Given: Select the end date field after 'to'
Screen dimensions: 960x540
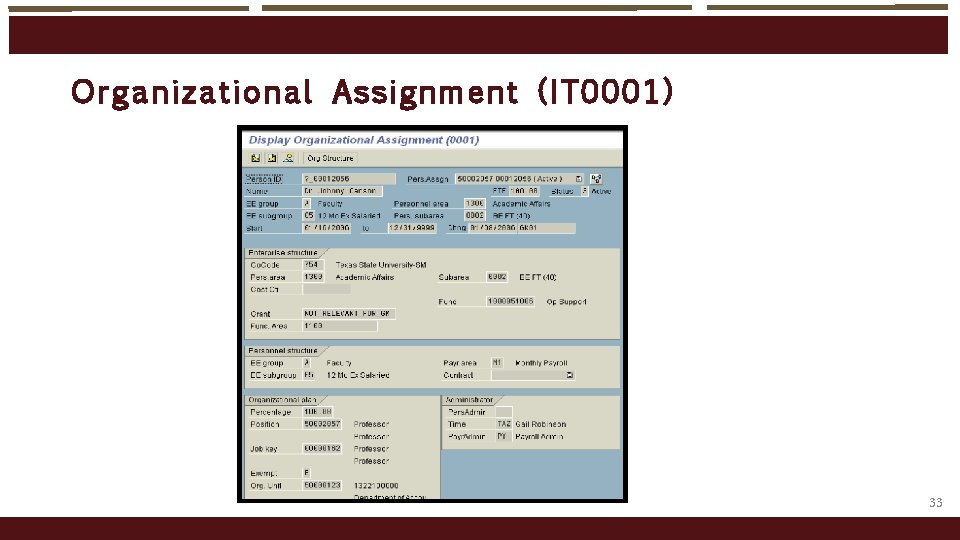Looking at the screenshot, I should coord(412,228).
